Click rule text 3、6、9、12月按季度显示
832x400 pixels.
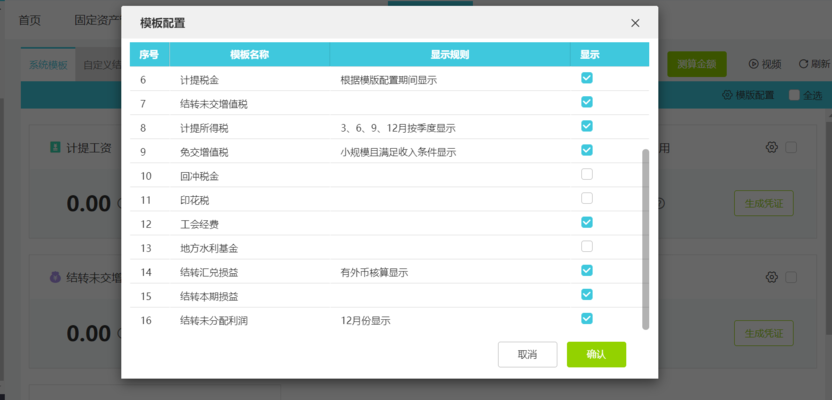click(398, 128)
